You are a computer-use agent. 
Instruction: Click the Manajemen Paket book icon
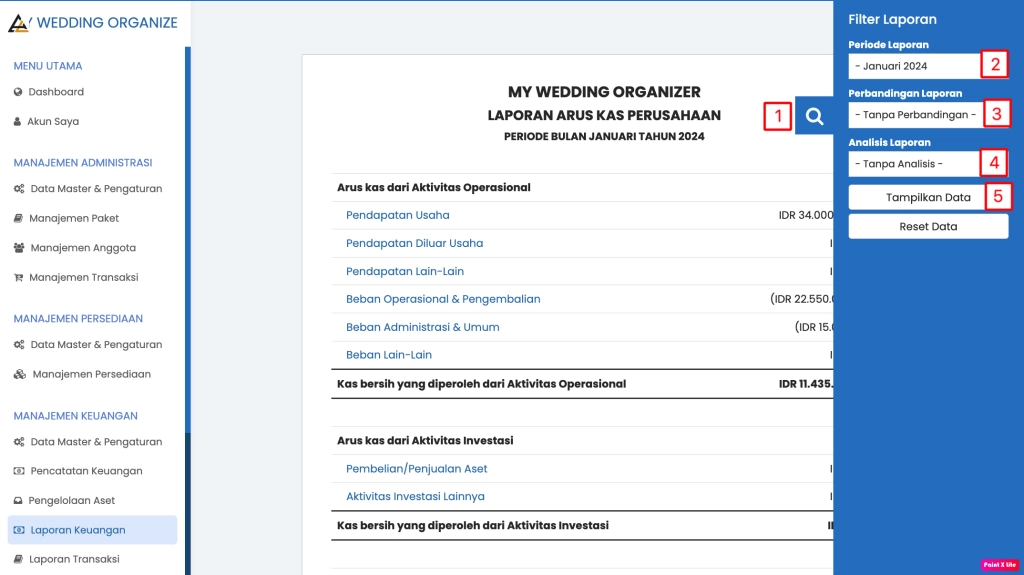pos(19,218)
